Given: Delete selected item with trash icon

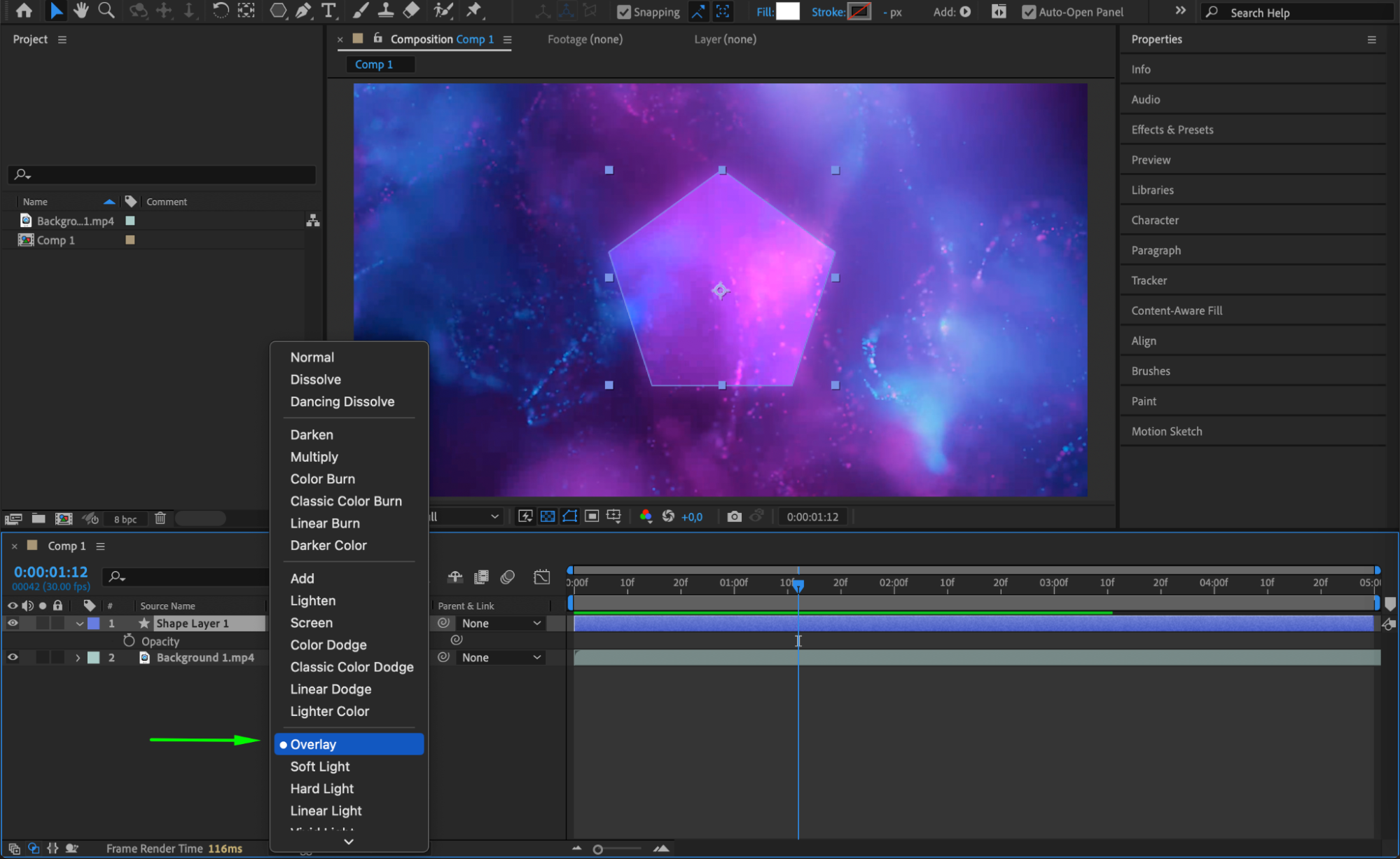Looking at the screenshot, I should (x=160, y=518).
